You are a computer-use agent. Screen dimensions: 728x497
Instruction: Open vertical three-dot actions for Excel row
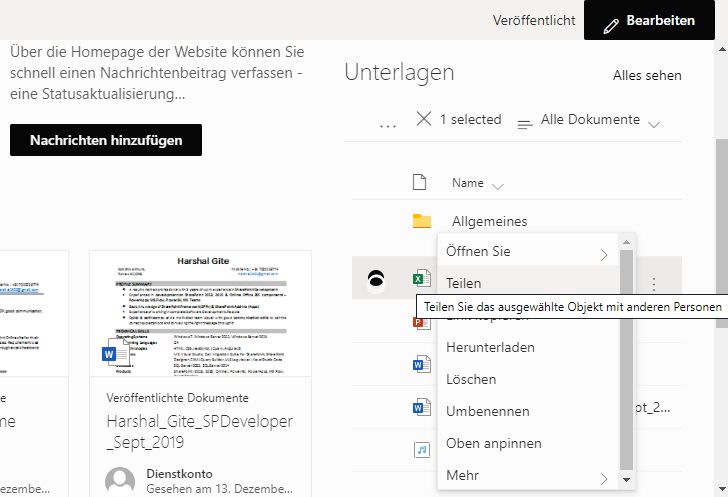(654, 284)
